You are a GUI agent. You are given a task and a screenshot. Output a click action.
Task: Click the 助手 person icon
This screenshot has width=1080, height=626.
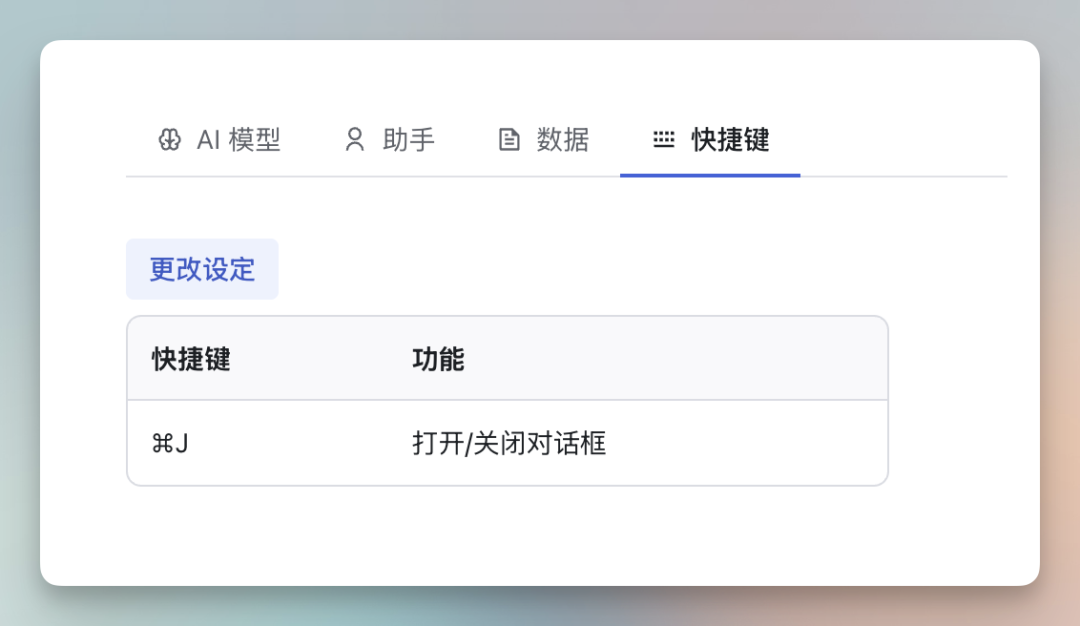pos(355,140)
